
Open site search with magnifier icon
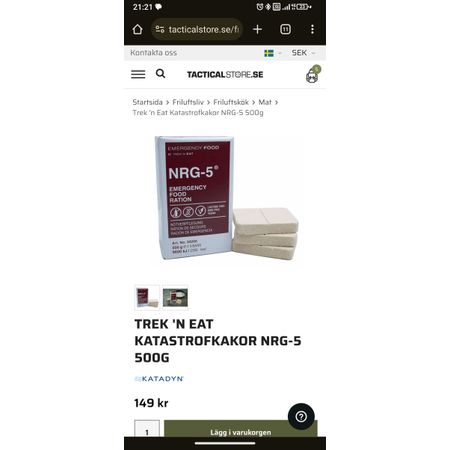pos(160,74)
